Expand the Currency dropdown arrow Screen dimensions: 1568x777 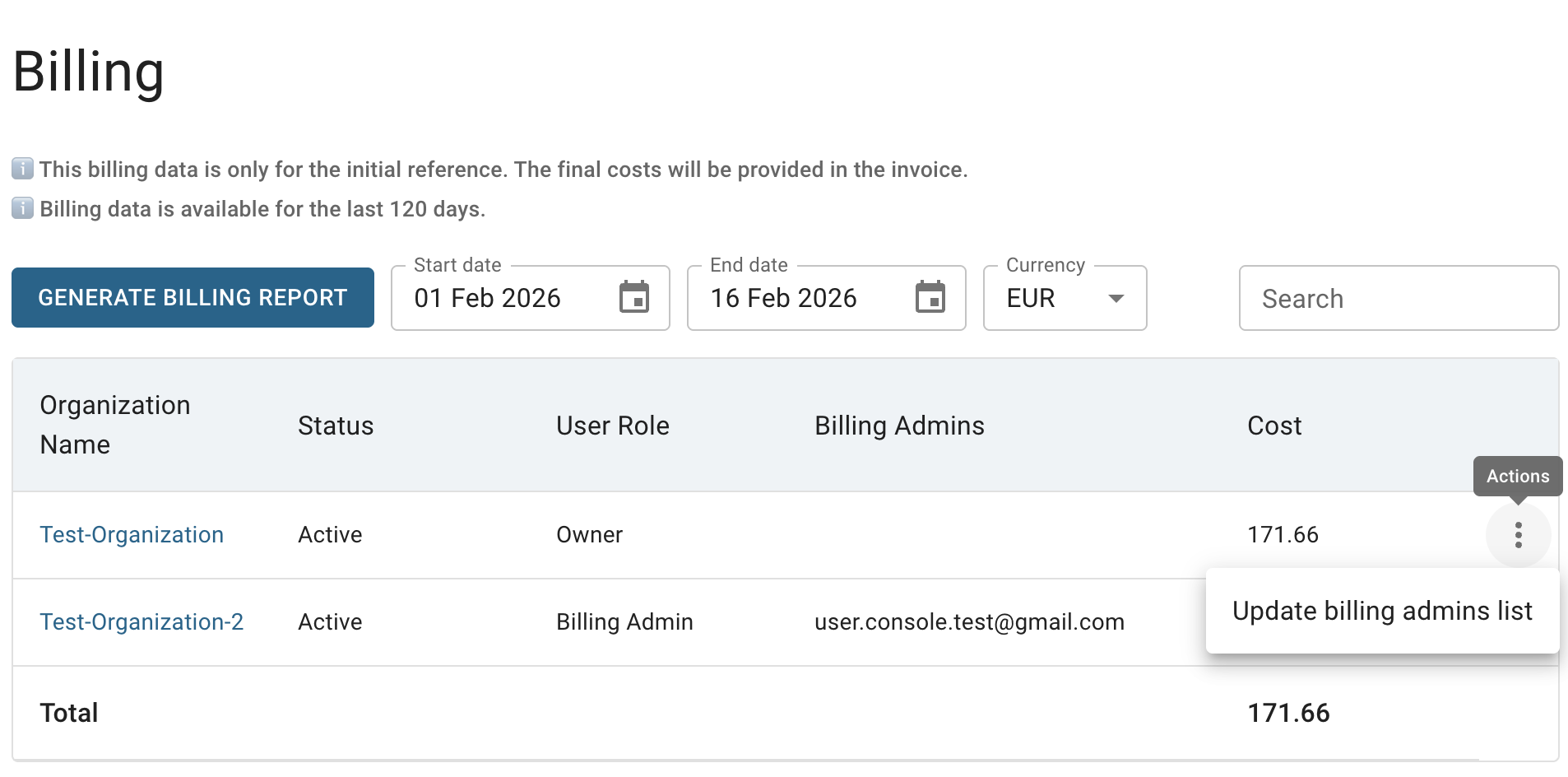1116,298
